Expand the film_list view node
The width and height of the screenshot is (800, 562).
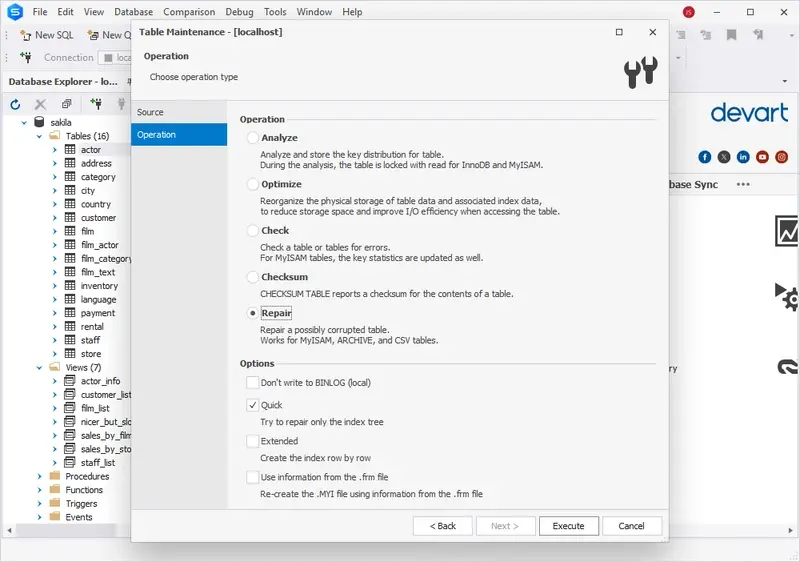[55, 408]
